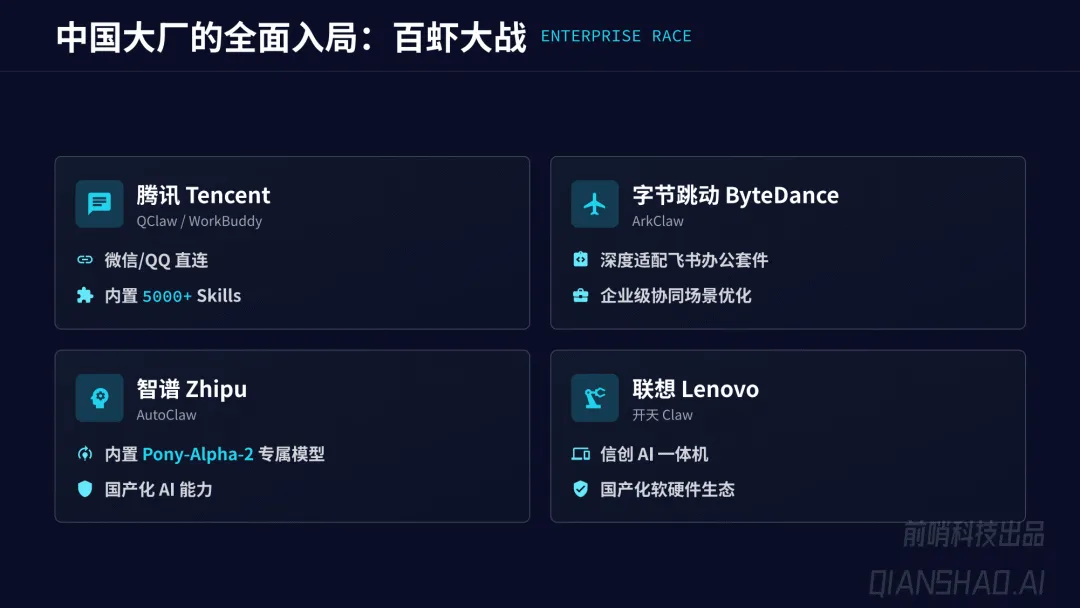Viewport: 1080px width, 608px height.
Task: Click the Zhipu brain head icon
Action: coord(99,398)
